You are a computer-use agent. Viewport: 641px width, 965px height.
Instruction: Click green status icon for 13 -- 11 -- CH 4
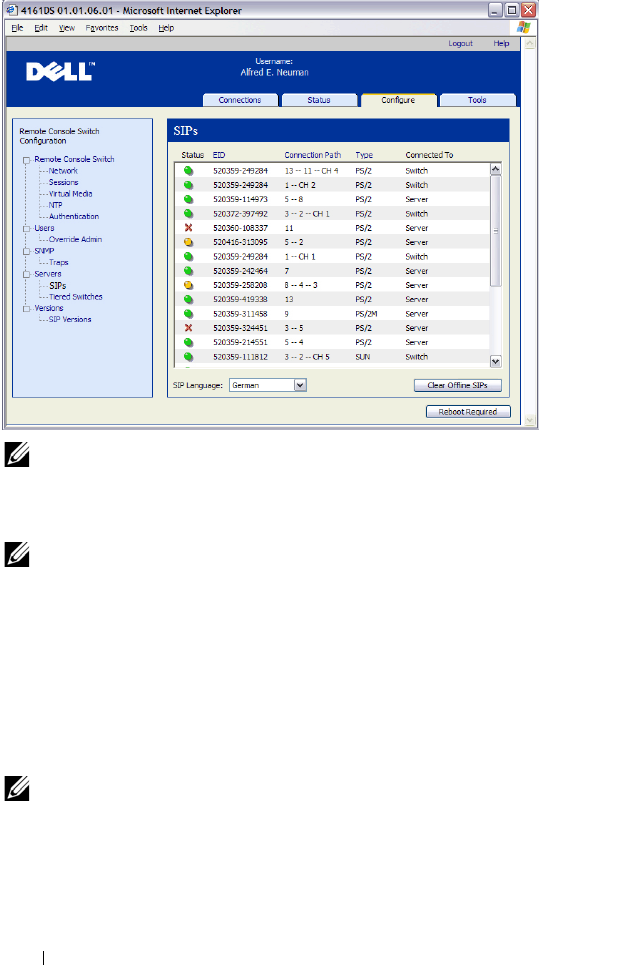pos(189,171)
